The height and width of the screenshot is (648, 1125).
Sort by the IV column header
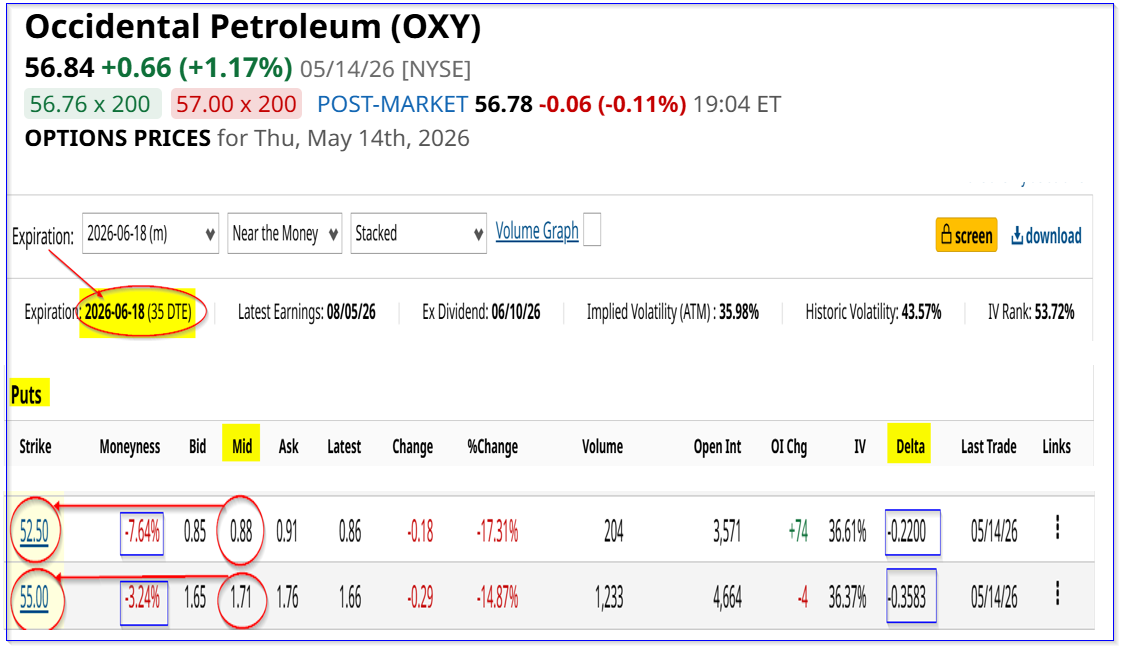click(x=860, y=446)
